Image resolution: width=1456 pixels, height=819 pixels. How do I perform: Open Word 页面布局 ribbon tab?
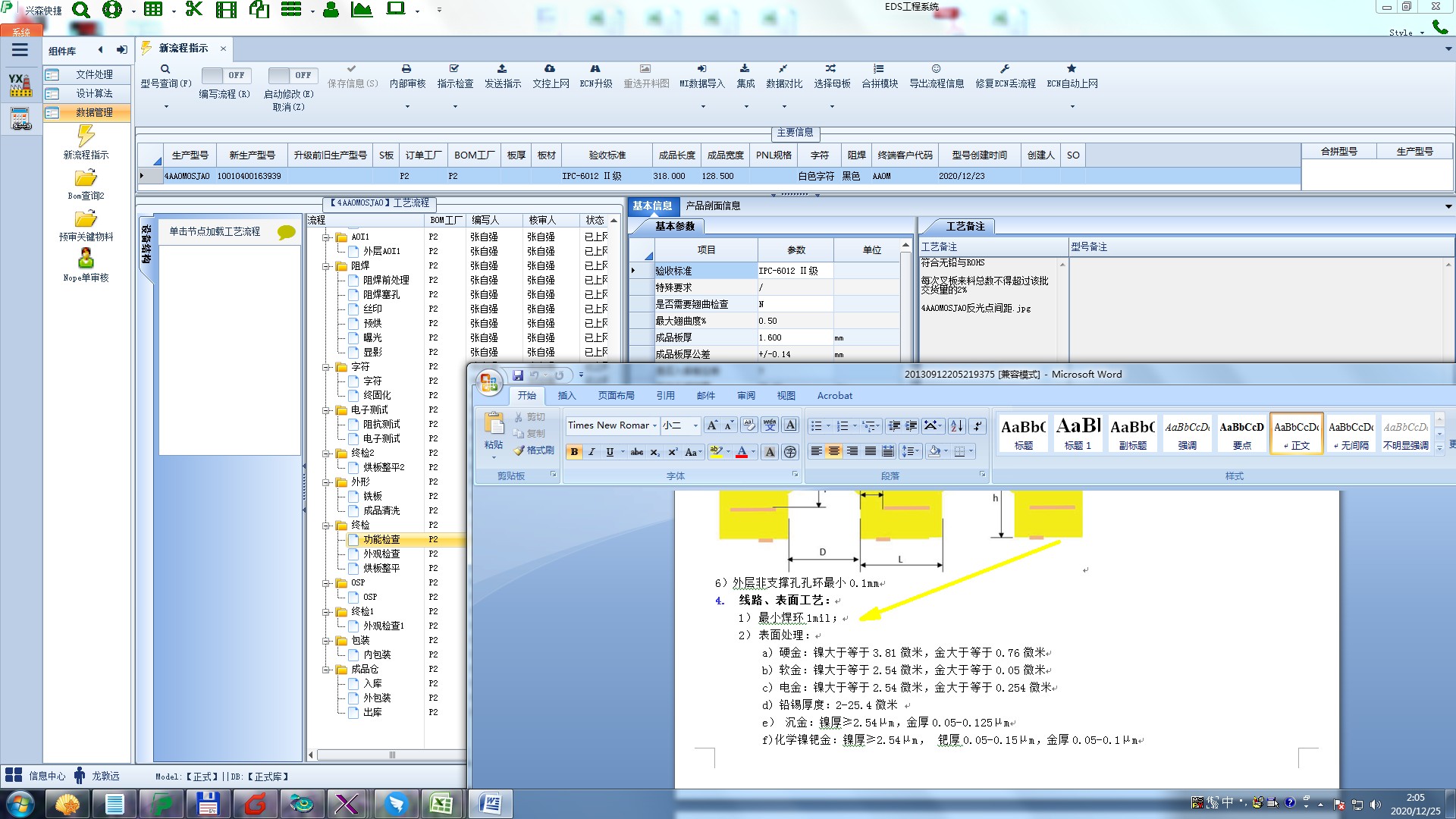616,396
